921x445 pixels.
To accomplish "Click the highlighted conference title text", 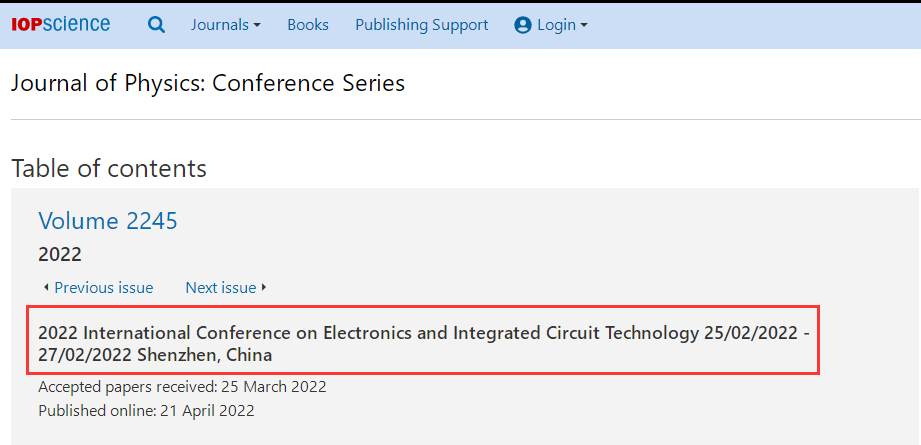I will 423,344.
